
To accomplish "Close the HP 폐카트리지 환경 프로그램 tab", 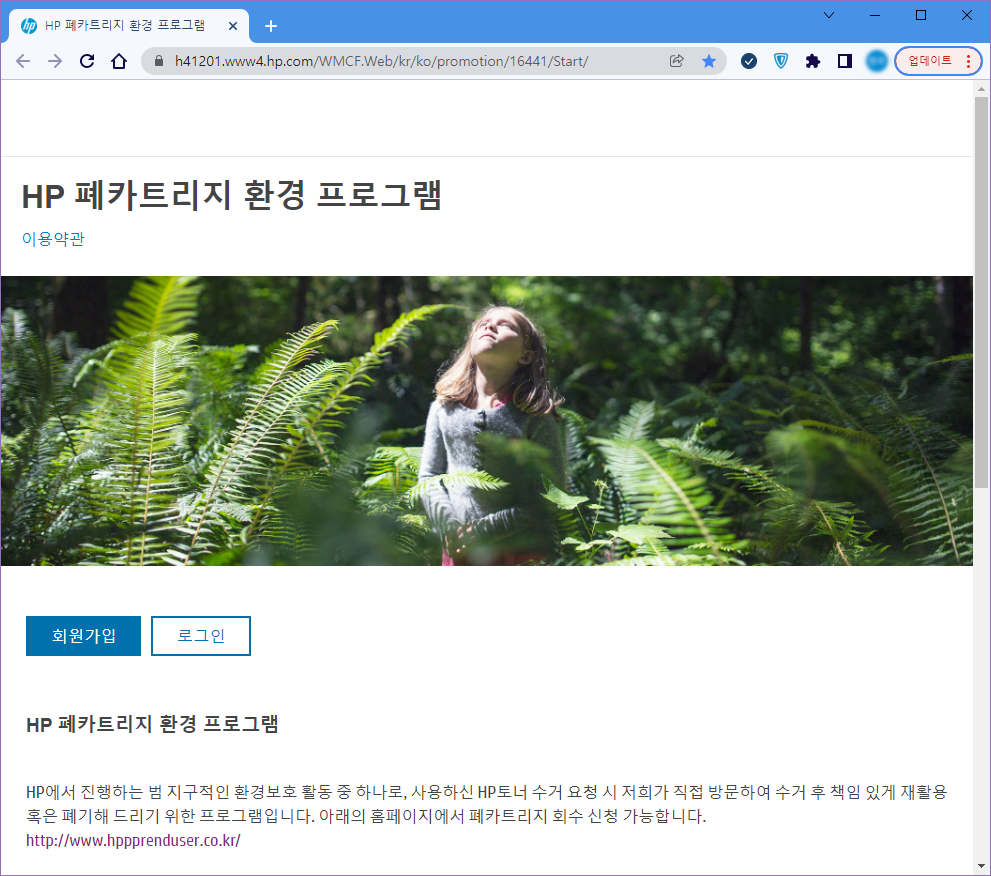I will (233, 26).
